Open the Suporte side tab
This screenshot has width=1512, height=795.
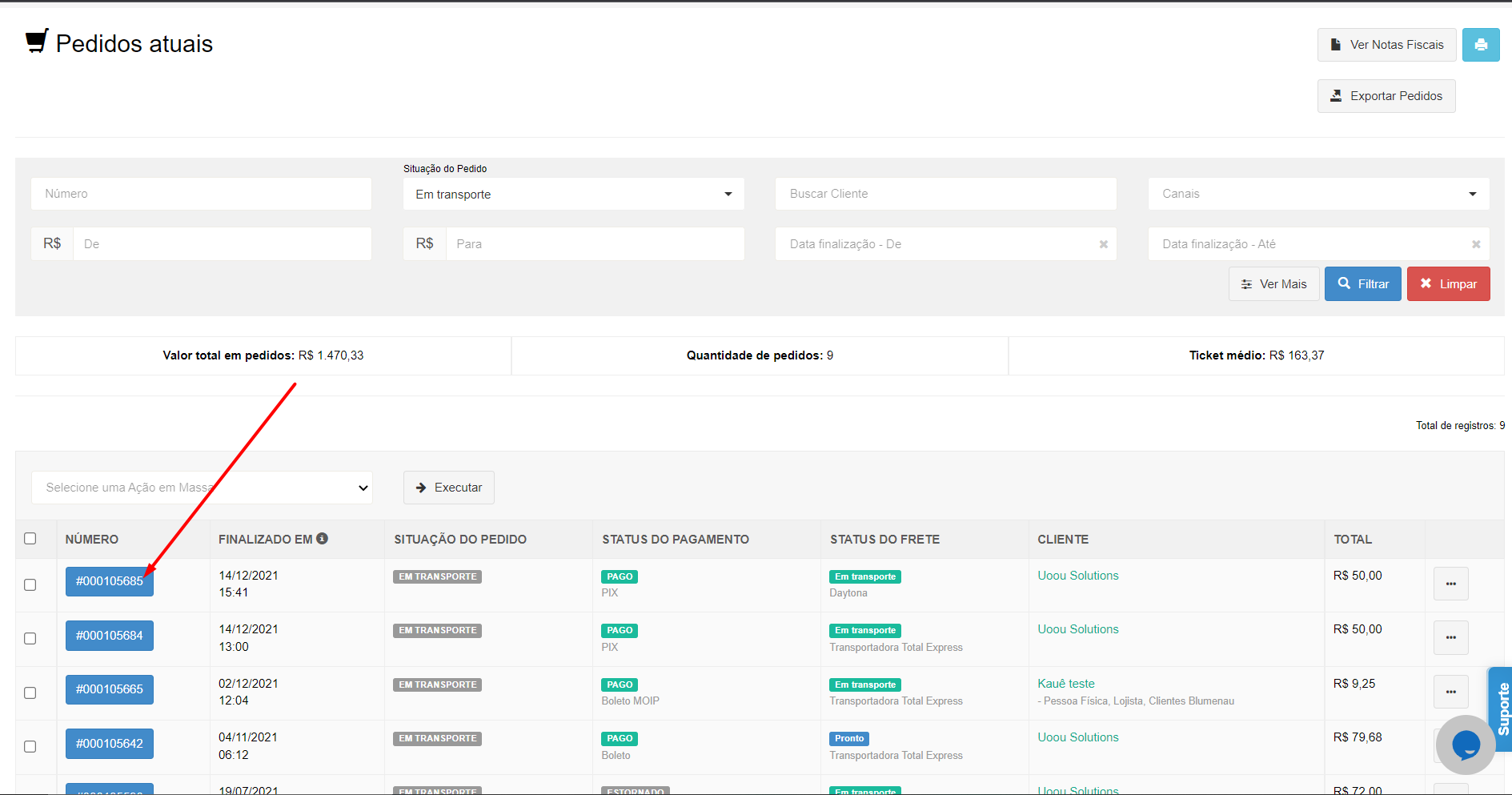[x=1502, y=709]
